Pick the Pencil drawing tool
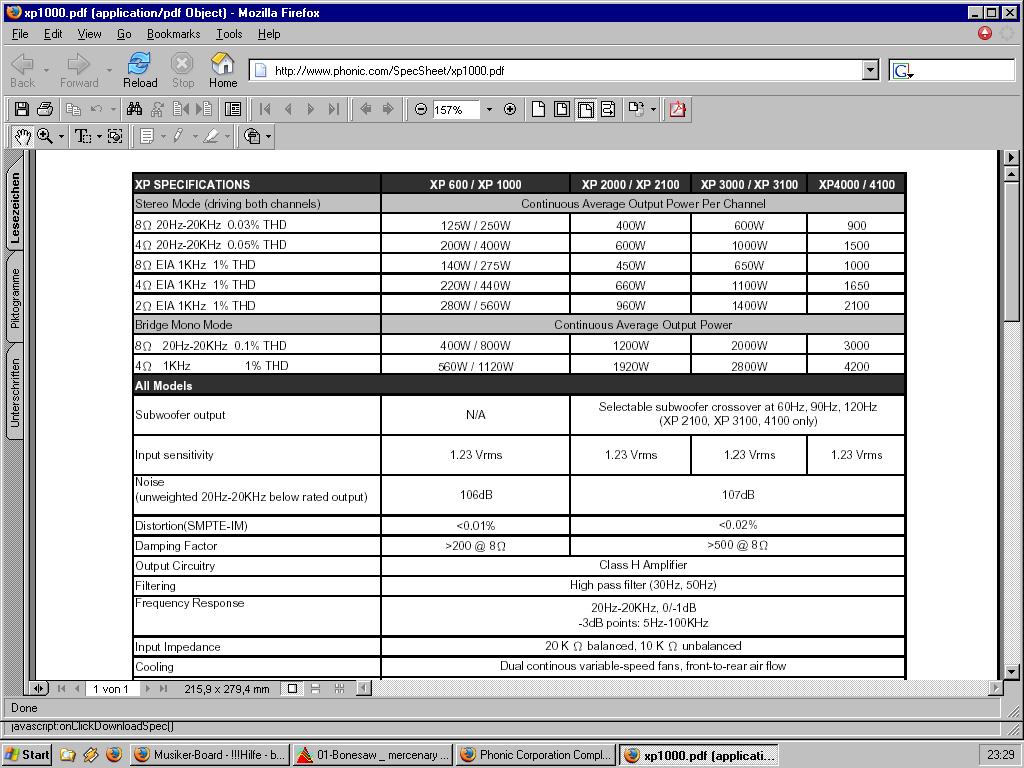The width and height of the screenshot is (1024, 768). pyautogui.click(x=178, y=136)
